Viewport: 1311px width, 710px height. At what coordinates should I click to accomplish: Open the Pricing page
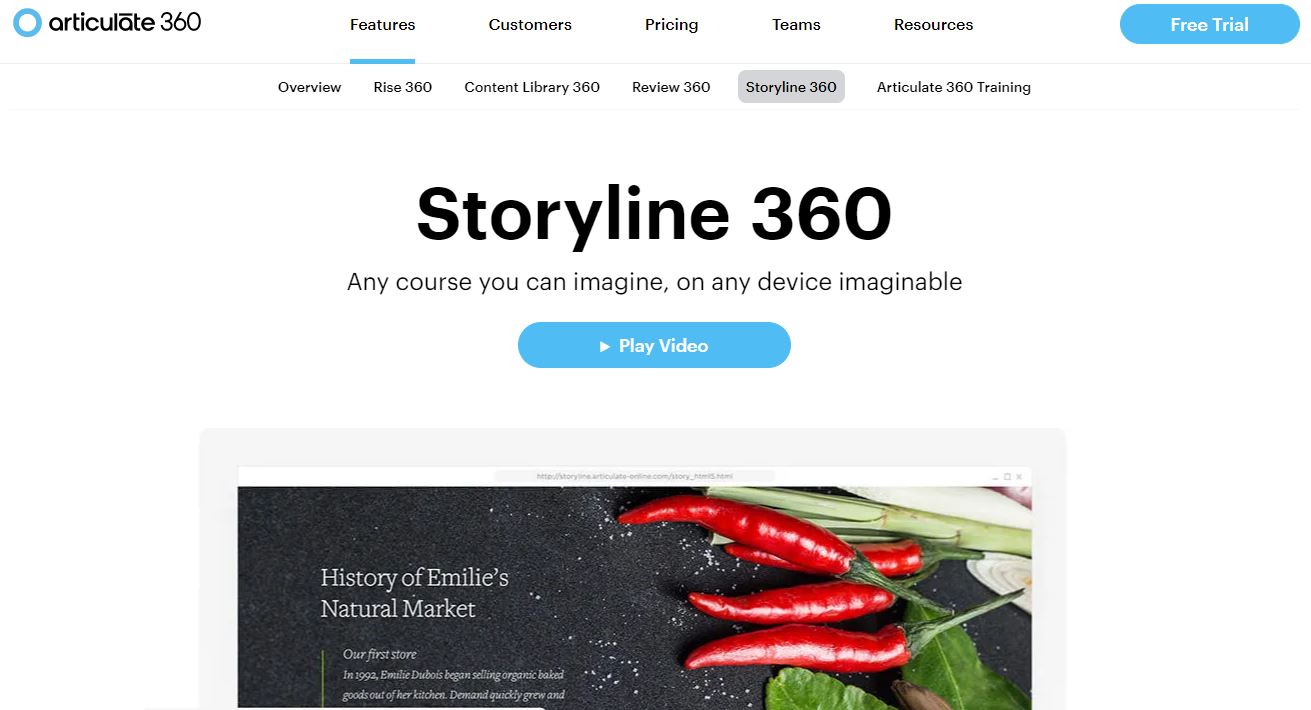point(671,25)
